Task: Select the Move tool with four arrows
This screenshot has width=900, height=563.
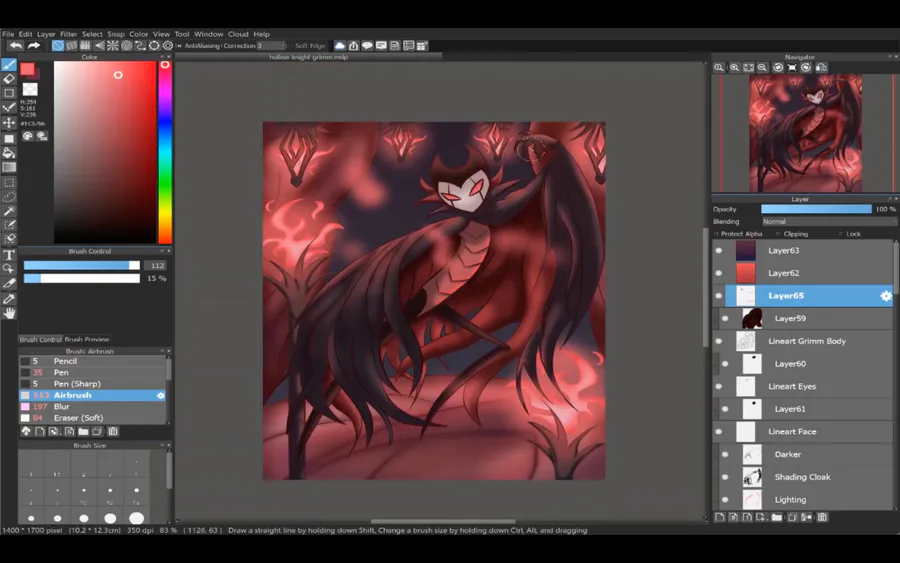Action: click(9, 122)
